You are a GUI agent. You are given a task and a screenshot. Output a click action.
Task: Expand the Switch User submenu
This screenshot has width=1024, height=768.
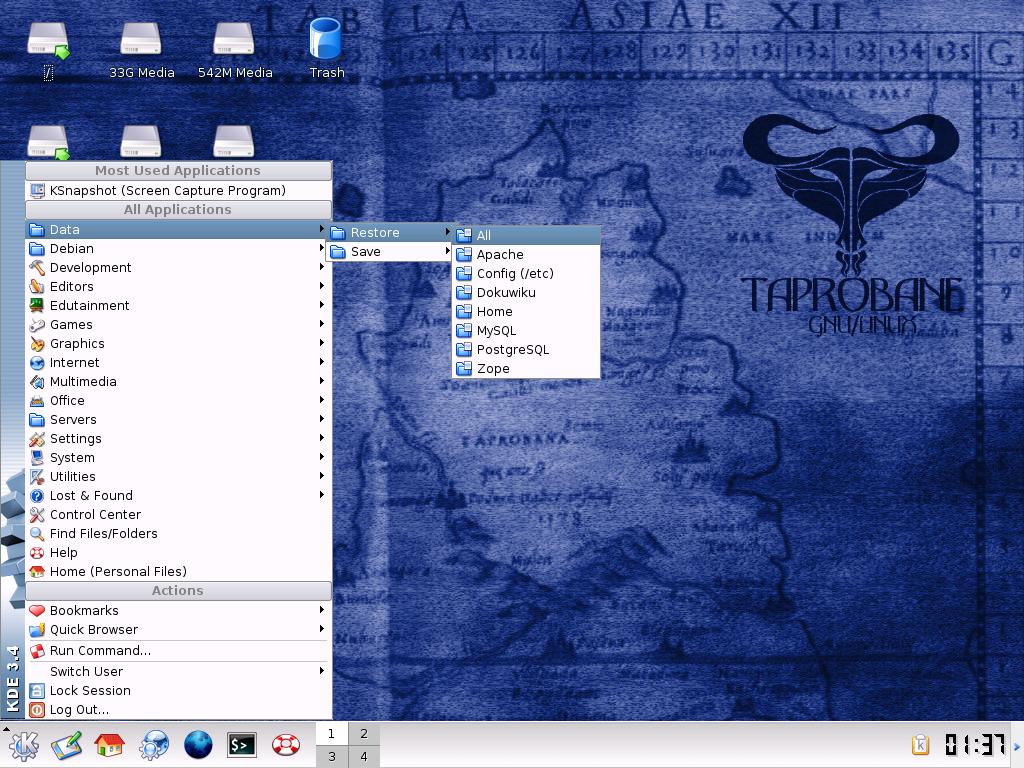point(178,671)
